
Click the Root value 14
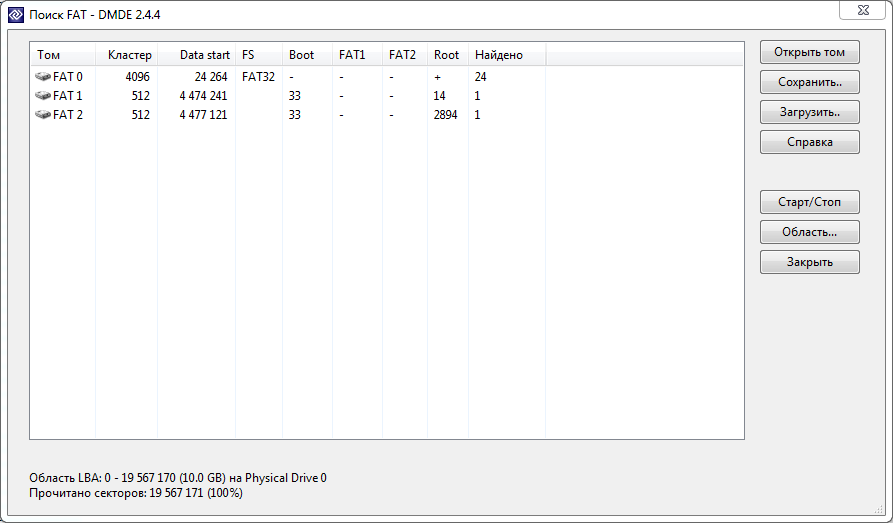pos(439,95)
